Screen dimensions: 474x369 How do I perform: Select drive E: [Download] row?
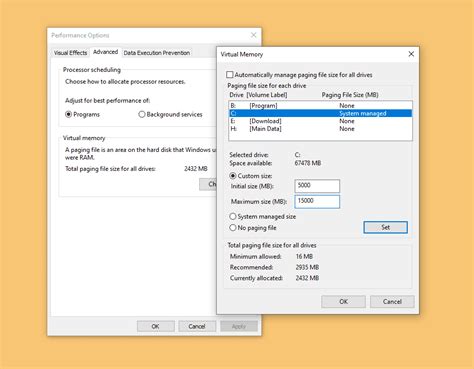pos(320,121)
